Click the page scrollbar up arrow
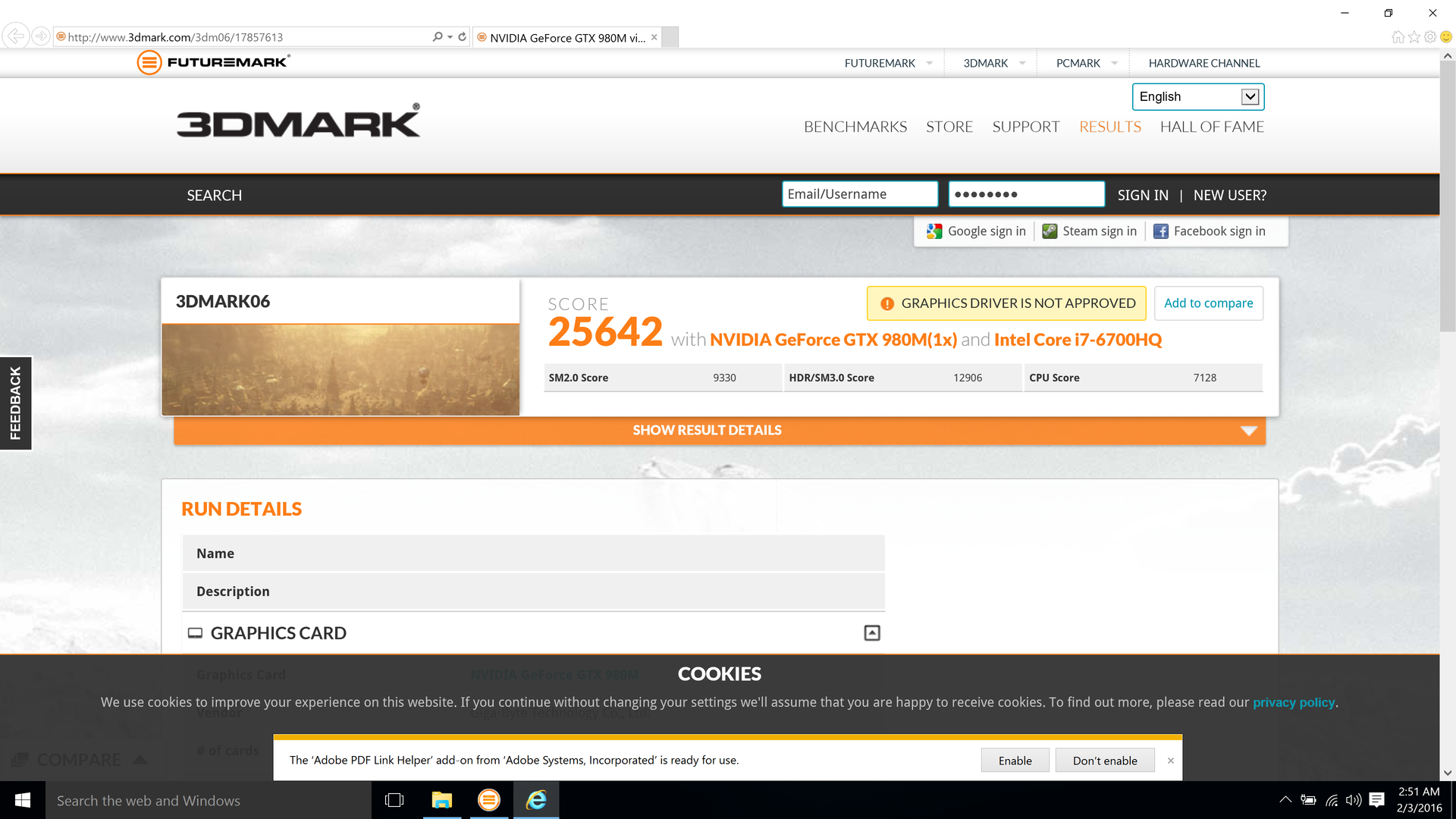The height and width of the screenshot is (819, 1456). coord(1447,55)
